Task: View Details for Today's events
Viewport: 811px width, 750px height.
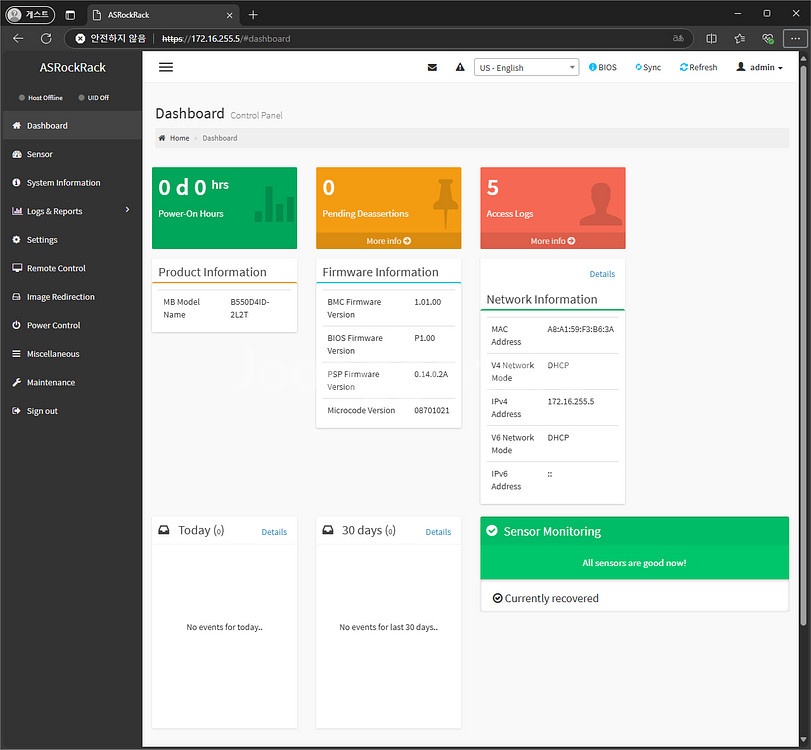Action: [x=274, y=532]
